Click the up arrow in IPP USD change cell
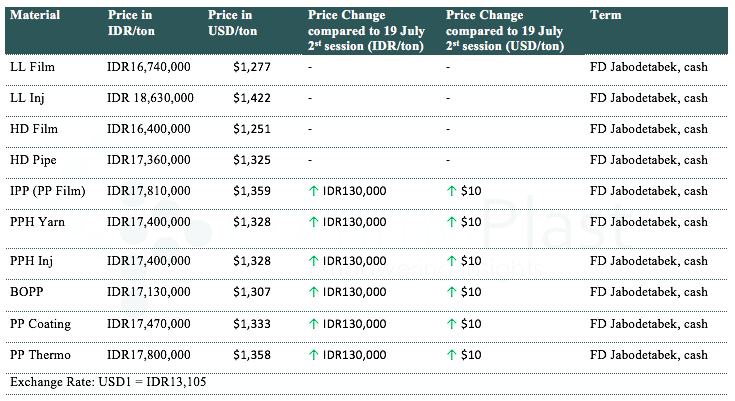Viewport: 735px width, 401px height. (451, 190)
